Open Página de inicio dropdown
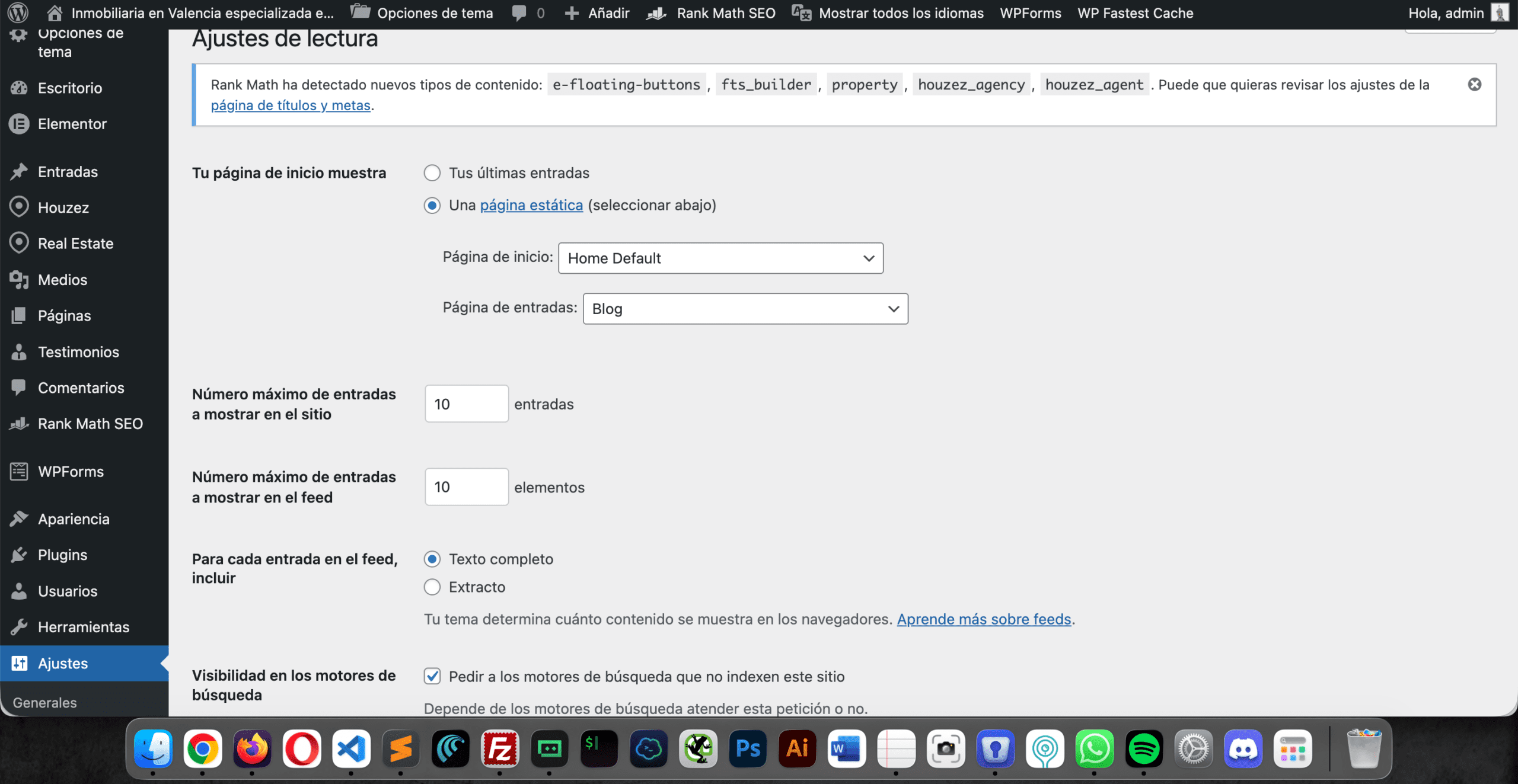The width and height of the screenshot is (1518, 784). (x=720, y=258)
